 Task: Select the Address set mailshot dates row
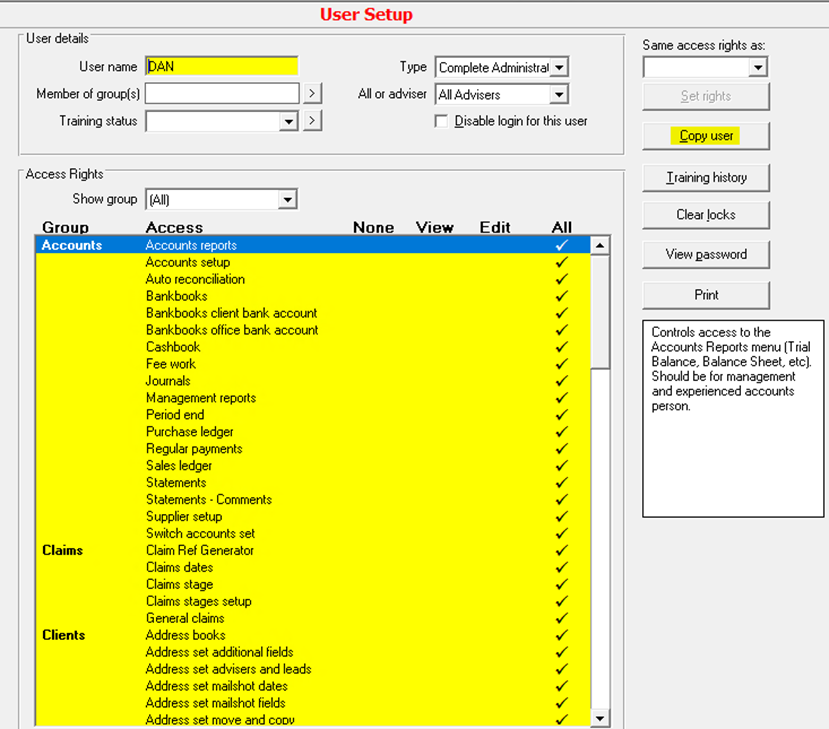[312, 686]
